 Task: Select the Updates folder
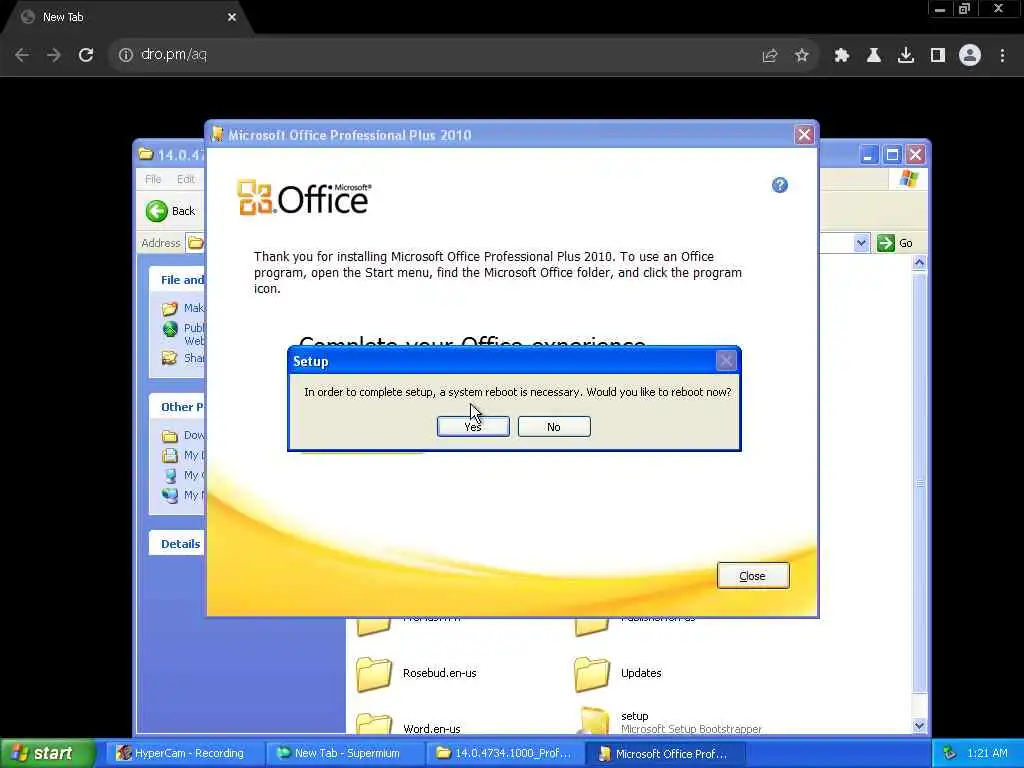[618, 673]
